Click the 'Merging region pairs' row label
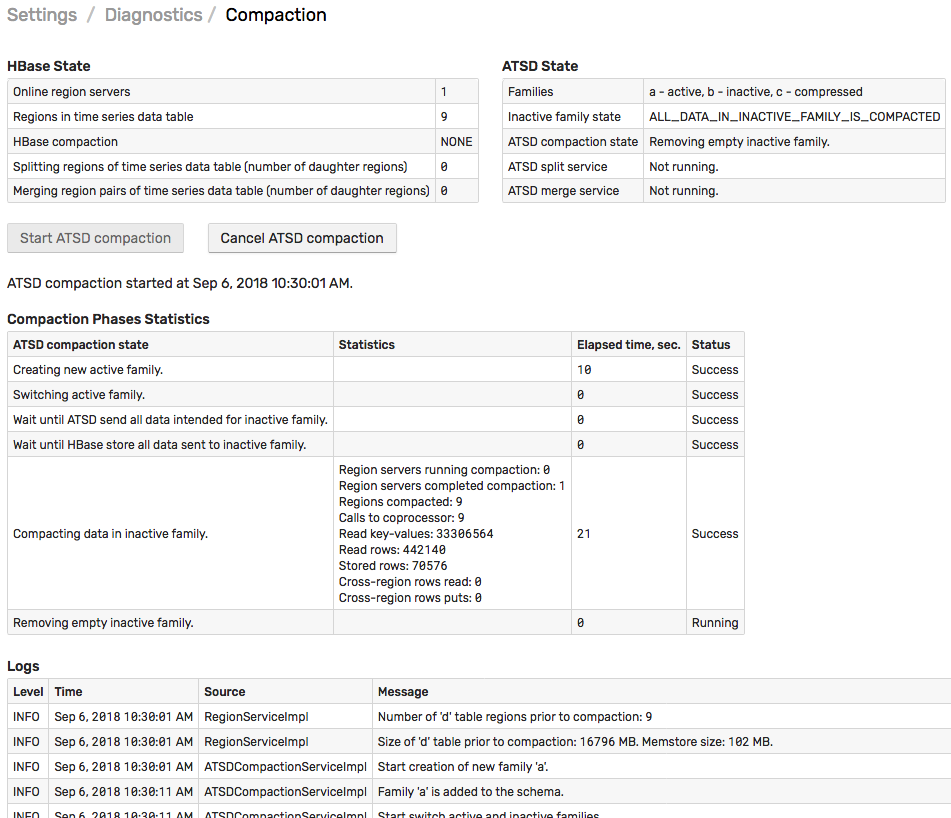Image resolution: width=951 pixels, height=818 pixels. pyautogui.click(x=221, y=190)
